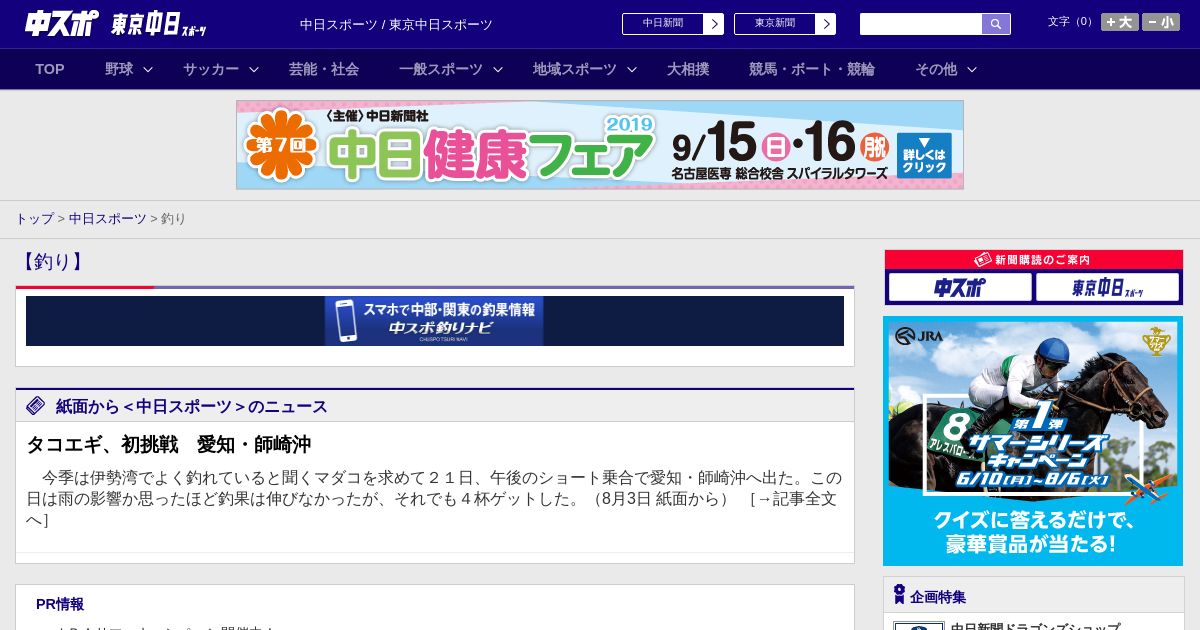The image size is (1200, 630).
Task: Open the 東京新聞 link button
Action: coord(775,24)
